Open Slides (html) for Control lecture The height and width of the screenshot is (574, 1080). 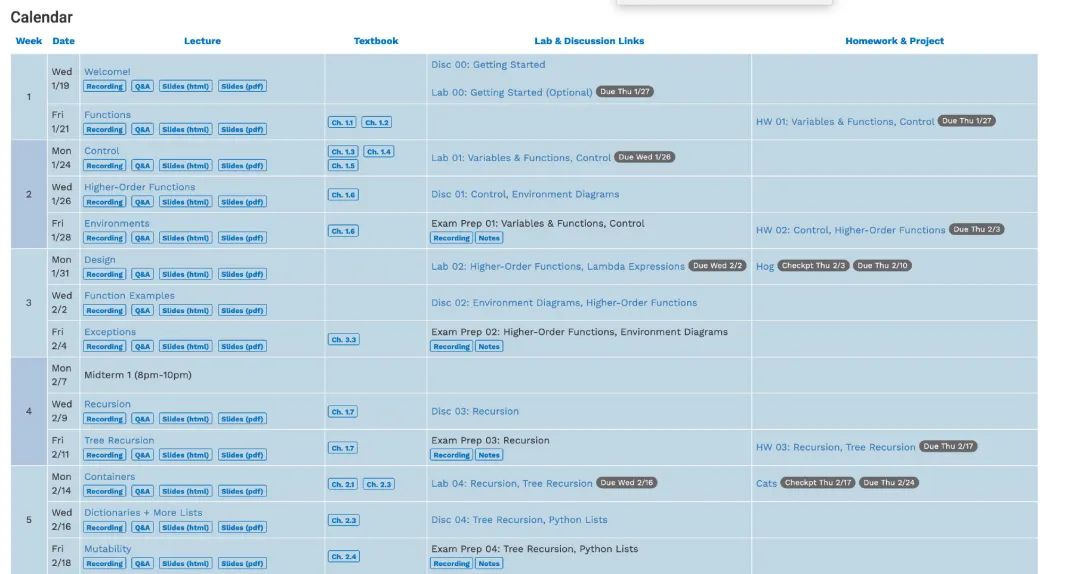click(185, 166)
